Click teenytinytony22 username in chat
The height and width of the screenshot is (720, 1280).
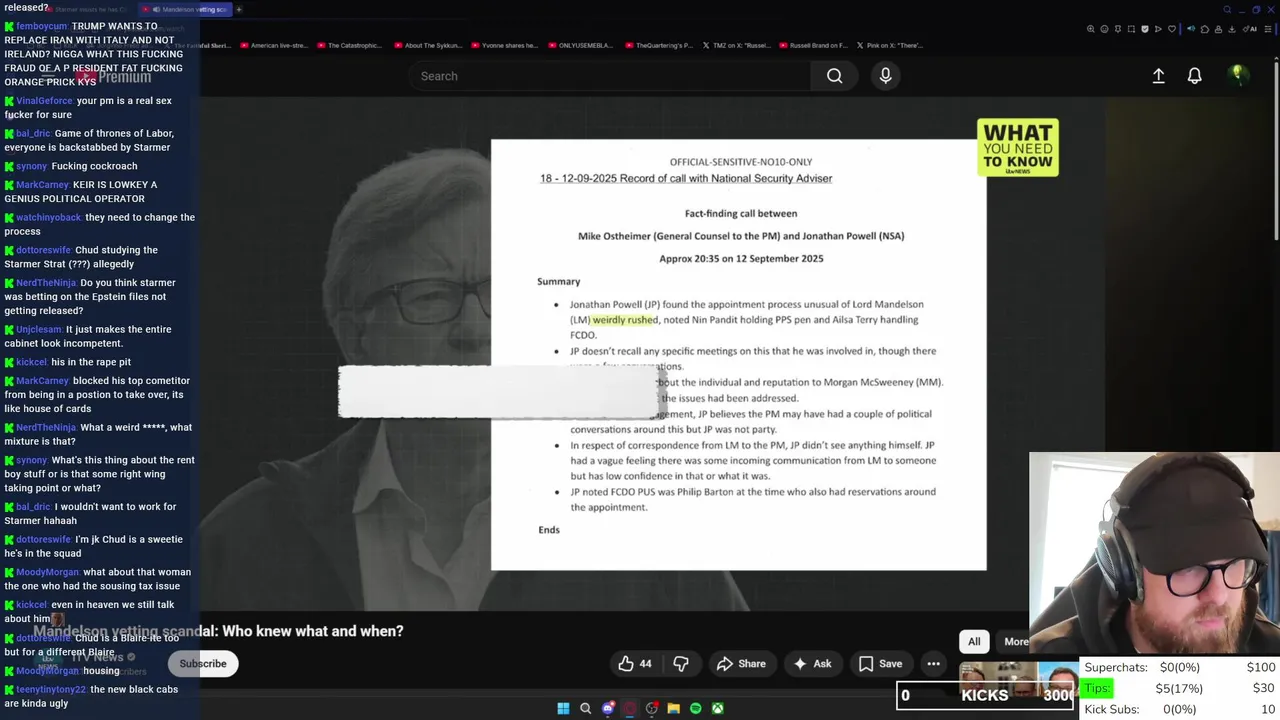coord(51,689)
